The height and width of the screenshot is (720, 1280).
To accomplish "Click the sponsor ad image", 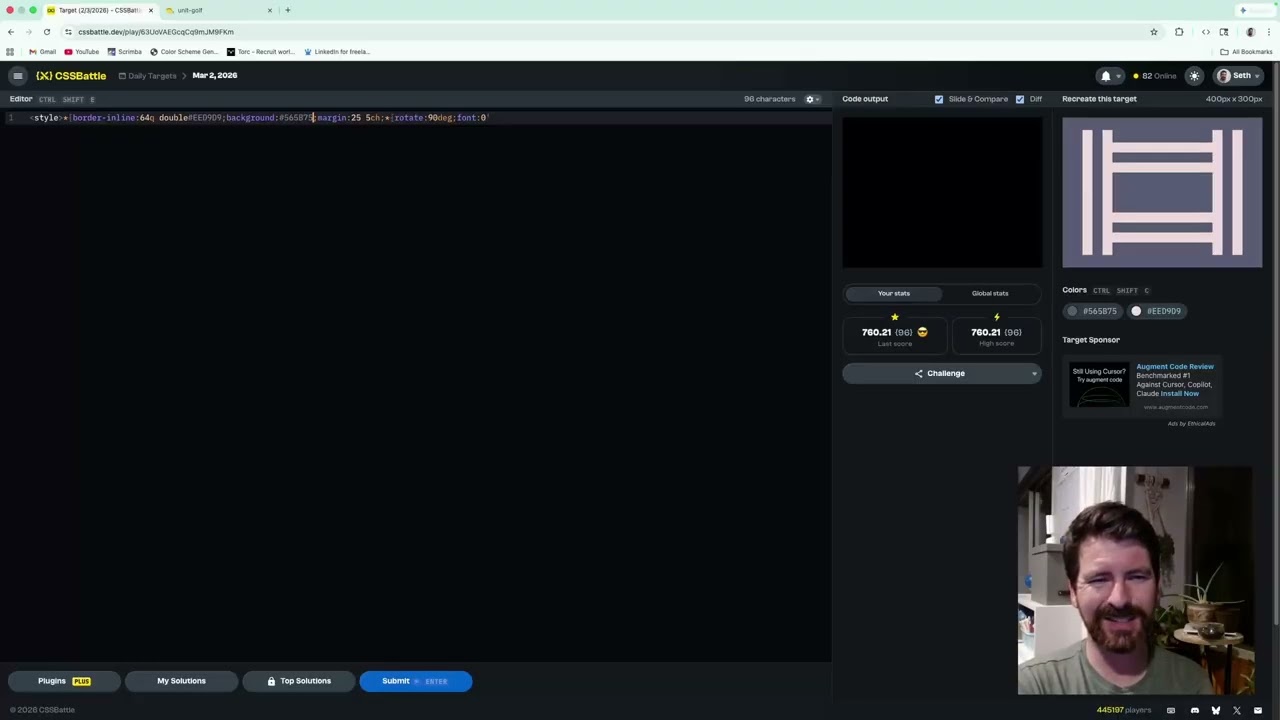I will [1099, 385].
